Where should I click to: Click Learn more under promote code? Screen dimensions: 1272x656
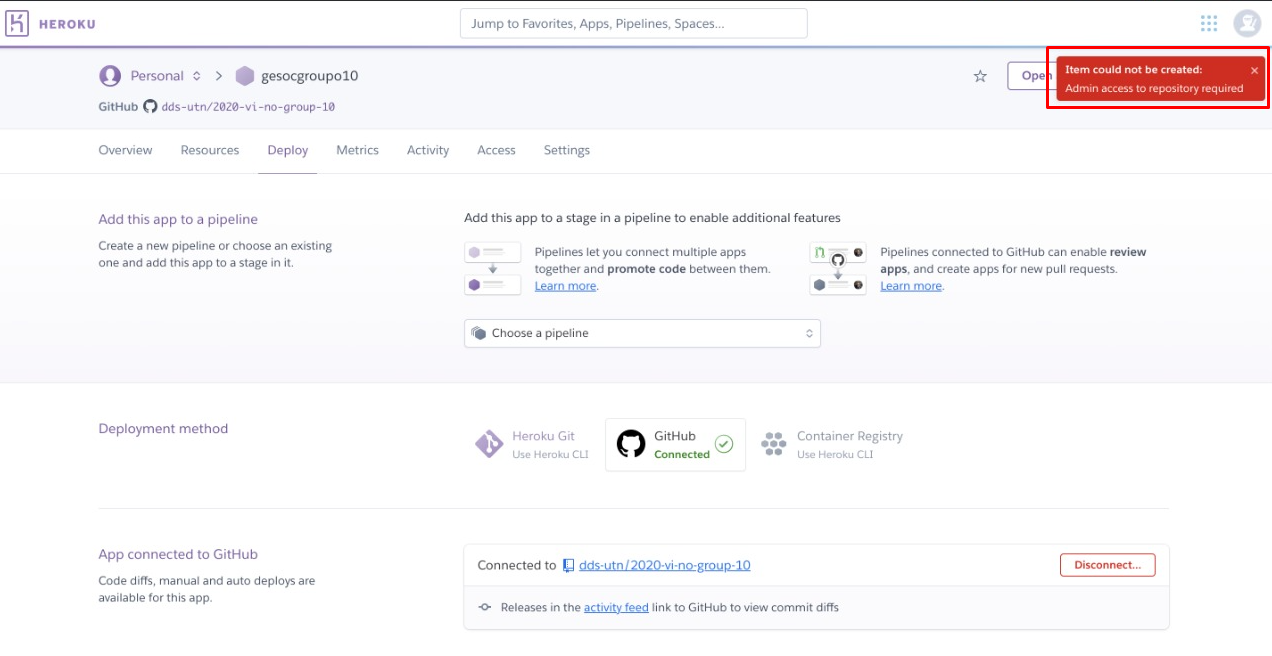coord(565,286)
